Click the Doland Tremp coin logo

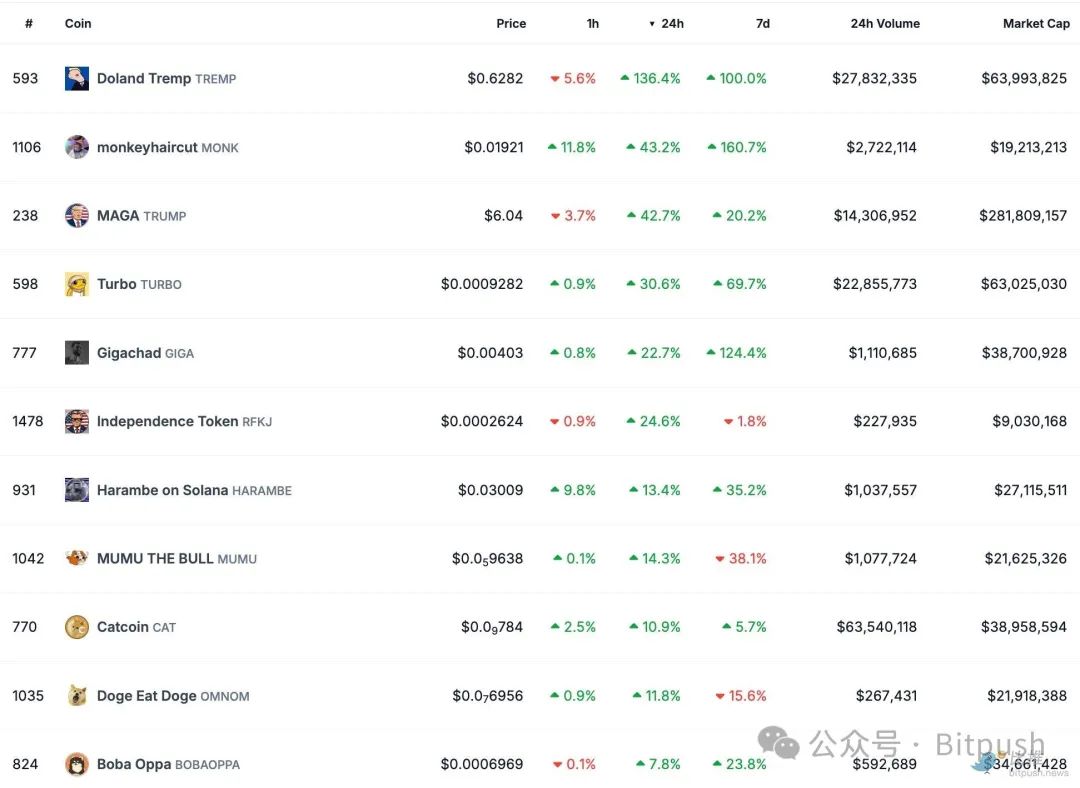pyautogui.click(x=76, y=79)
